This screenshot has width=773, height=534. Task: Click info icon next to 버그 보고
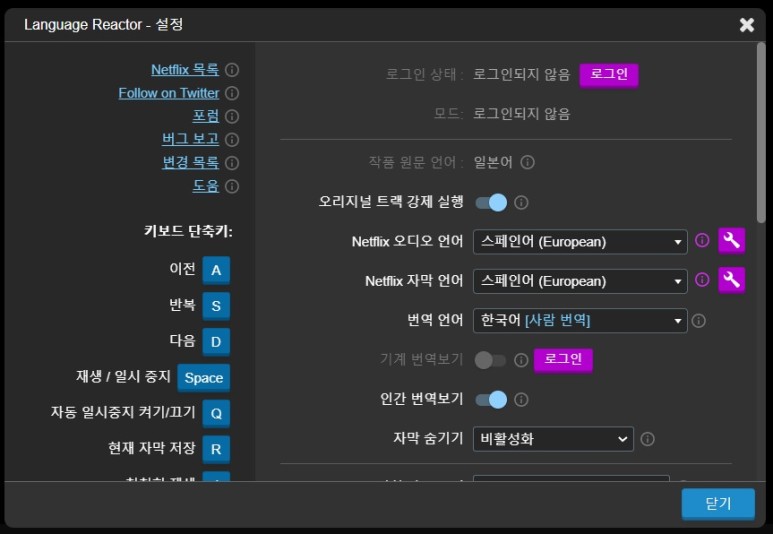coord(232,140)
